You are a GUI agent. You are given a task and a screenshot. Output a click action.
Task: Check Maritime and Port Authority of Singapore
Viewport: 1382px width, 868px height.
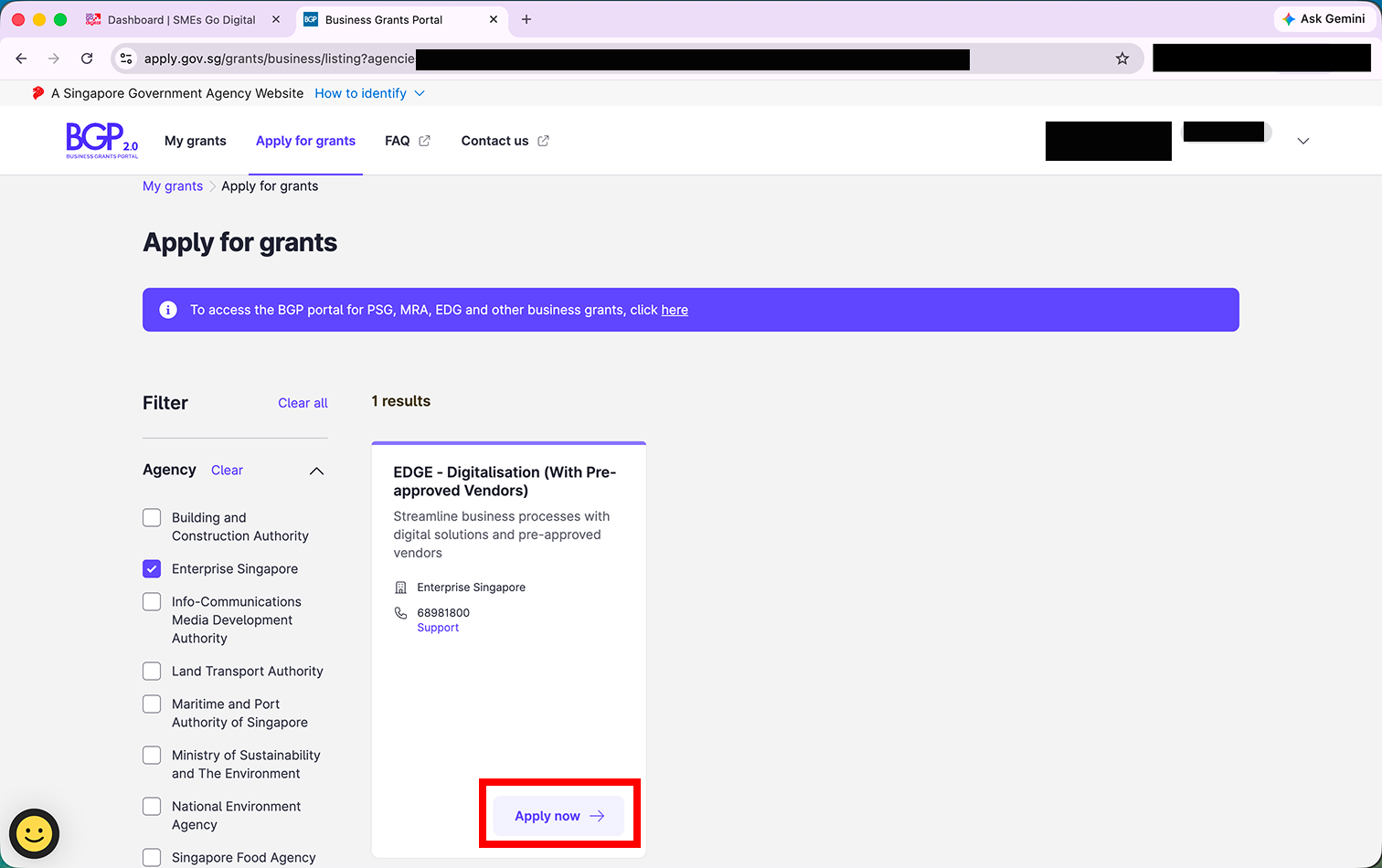coord(152,704)
